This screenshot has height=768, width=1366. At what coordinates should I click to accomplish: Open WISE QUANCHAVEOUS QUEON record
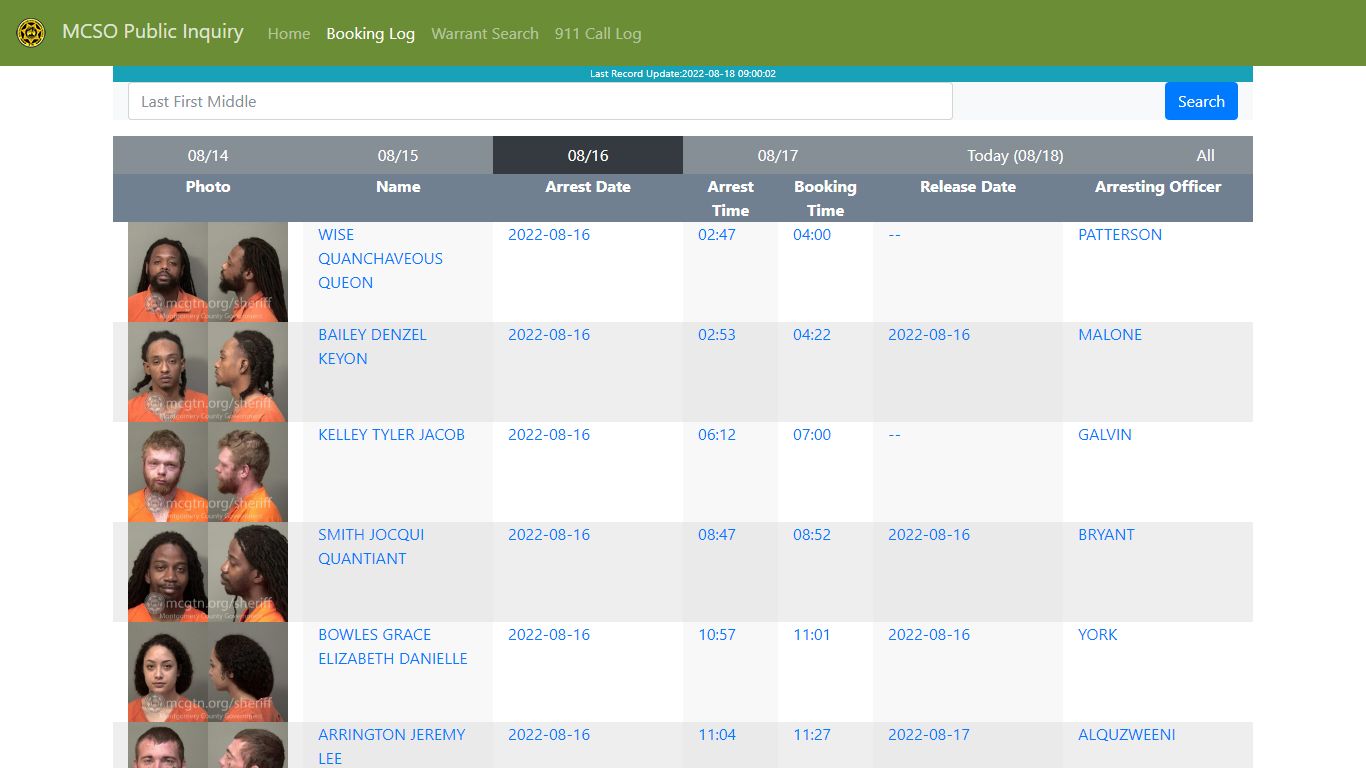coord(380,258)
